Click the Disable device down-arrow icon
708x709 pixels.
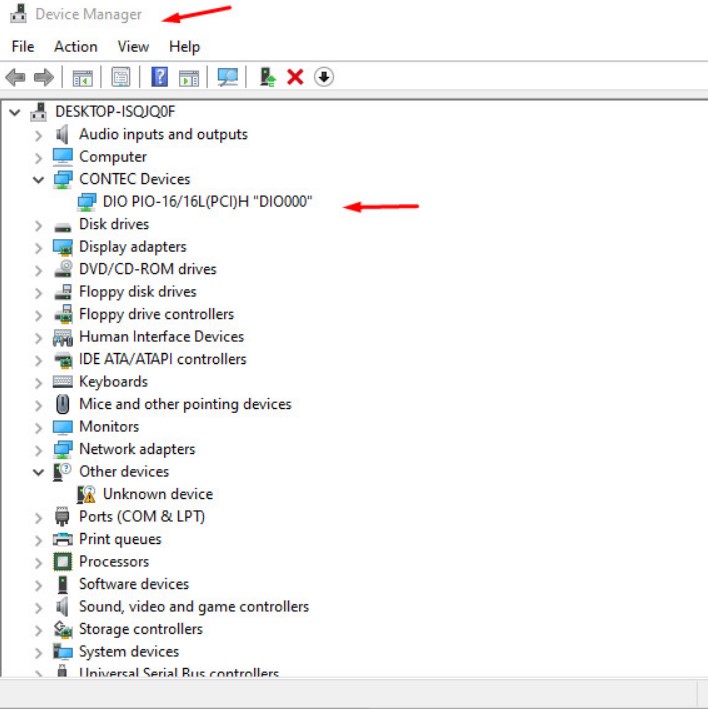pyautogui.click(x=324, y=77)
